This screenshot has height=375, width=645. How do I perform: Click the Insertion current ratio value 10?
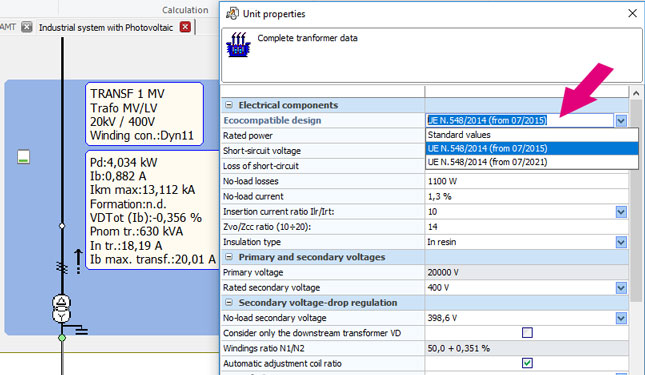point(432,212)
